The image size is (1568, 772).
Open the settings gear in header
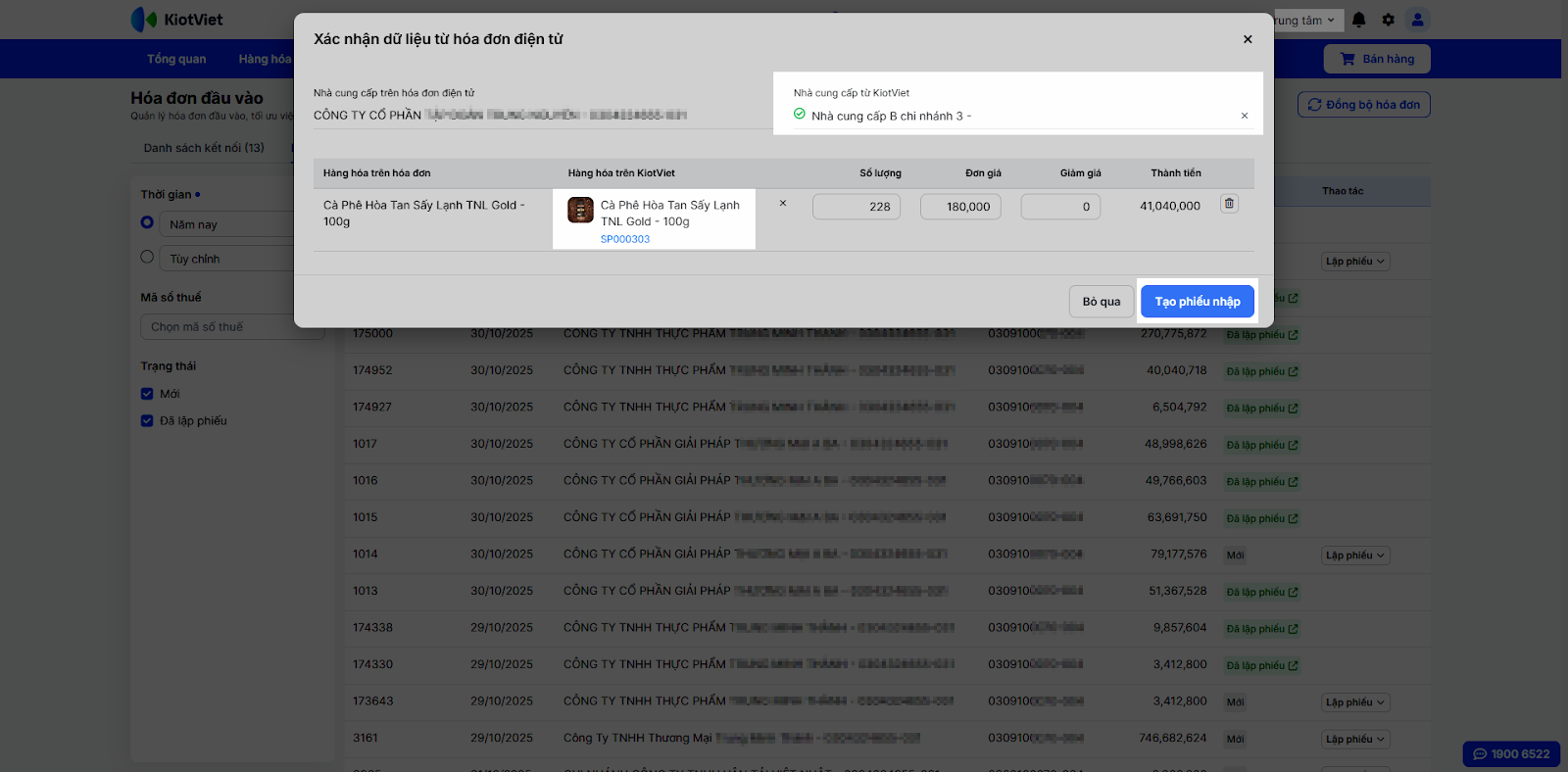point(1389,20)
